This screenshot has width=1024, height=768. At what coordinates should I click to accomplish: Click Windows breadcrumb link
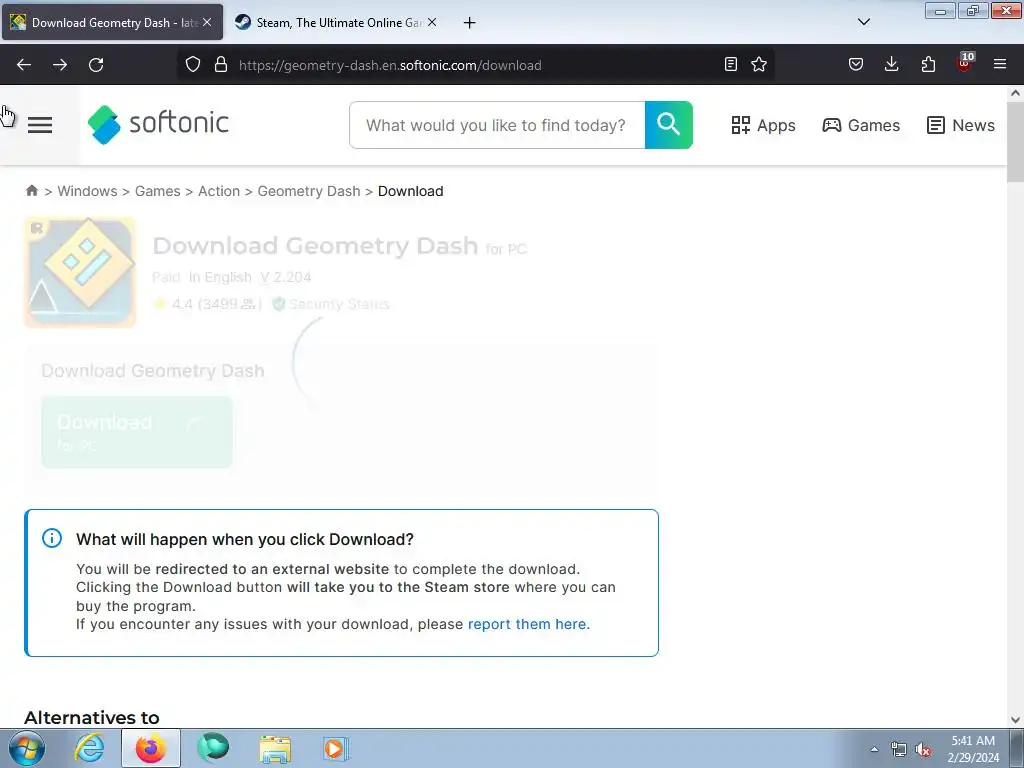pyautogui.click(x=88, y=191)
